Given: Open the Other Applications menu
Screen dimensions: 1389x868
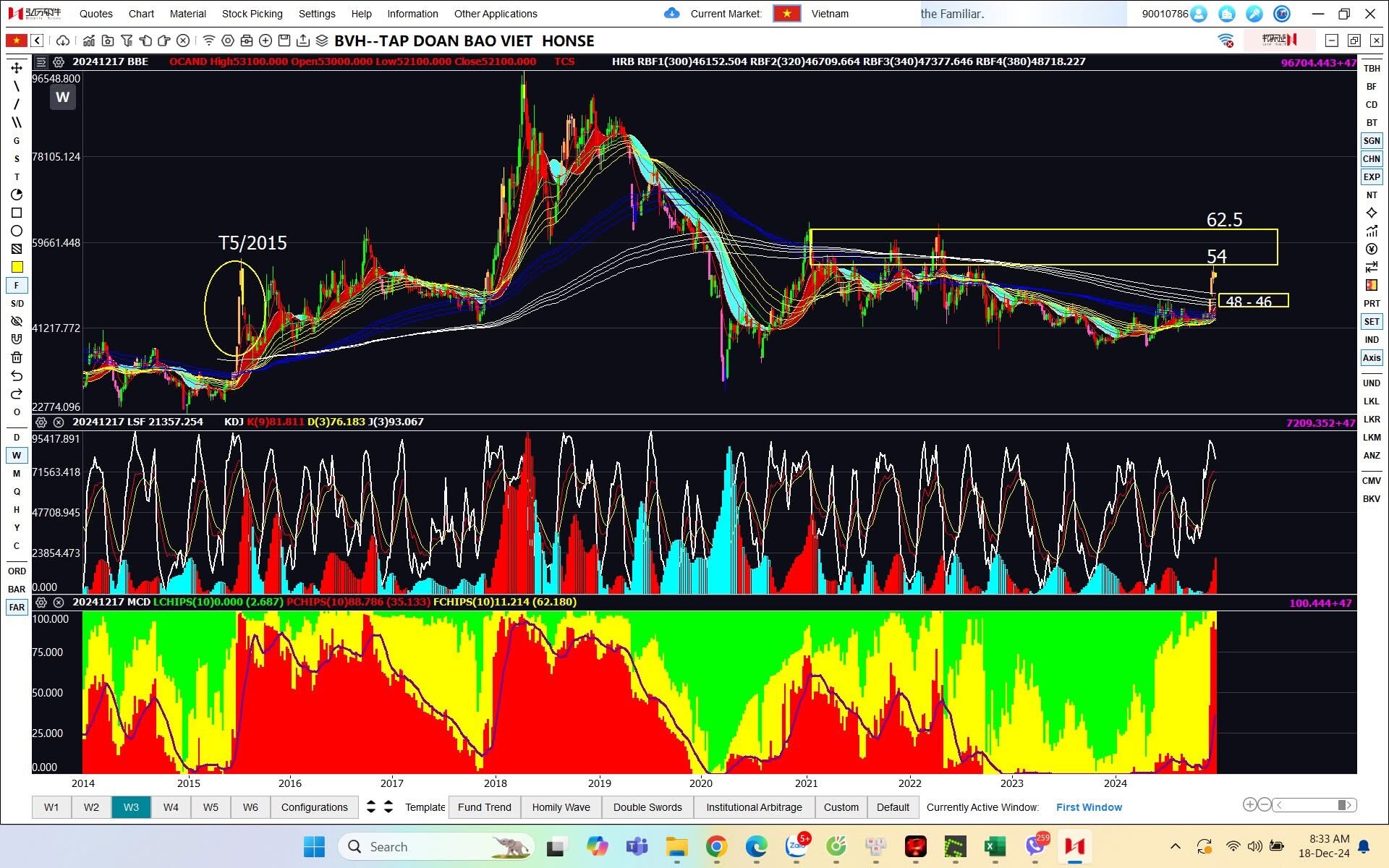Looking at the screenshot, I should 496,14.
